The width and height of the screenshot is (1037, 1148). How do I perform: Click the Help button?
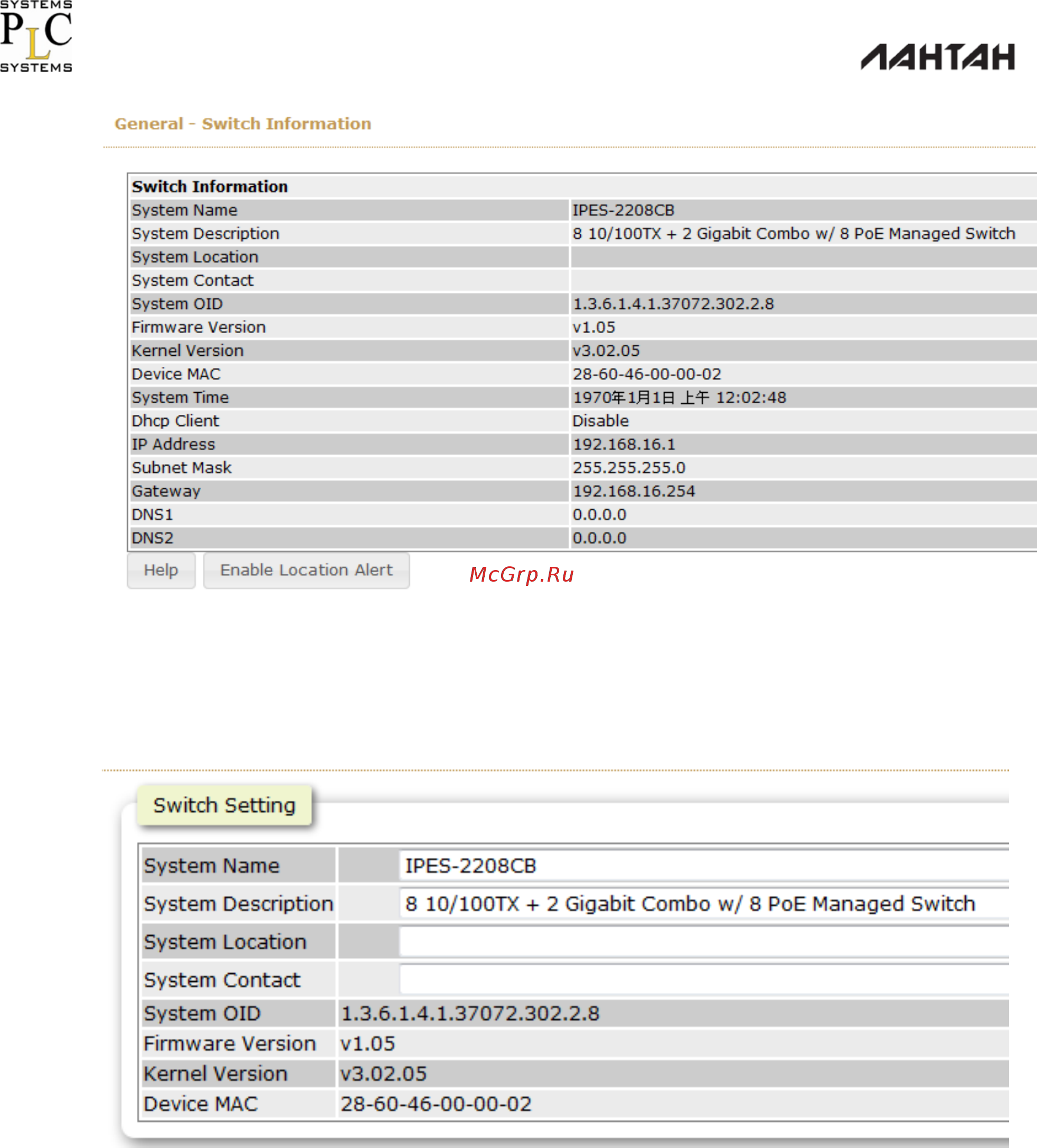point(161,570)
